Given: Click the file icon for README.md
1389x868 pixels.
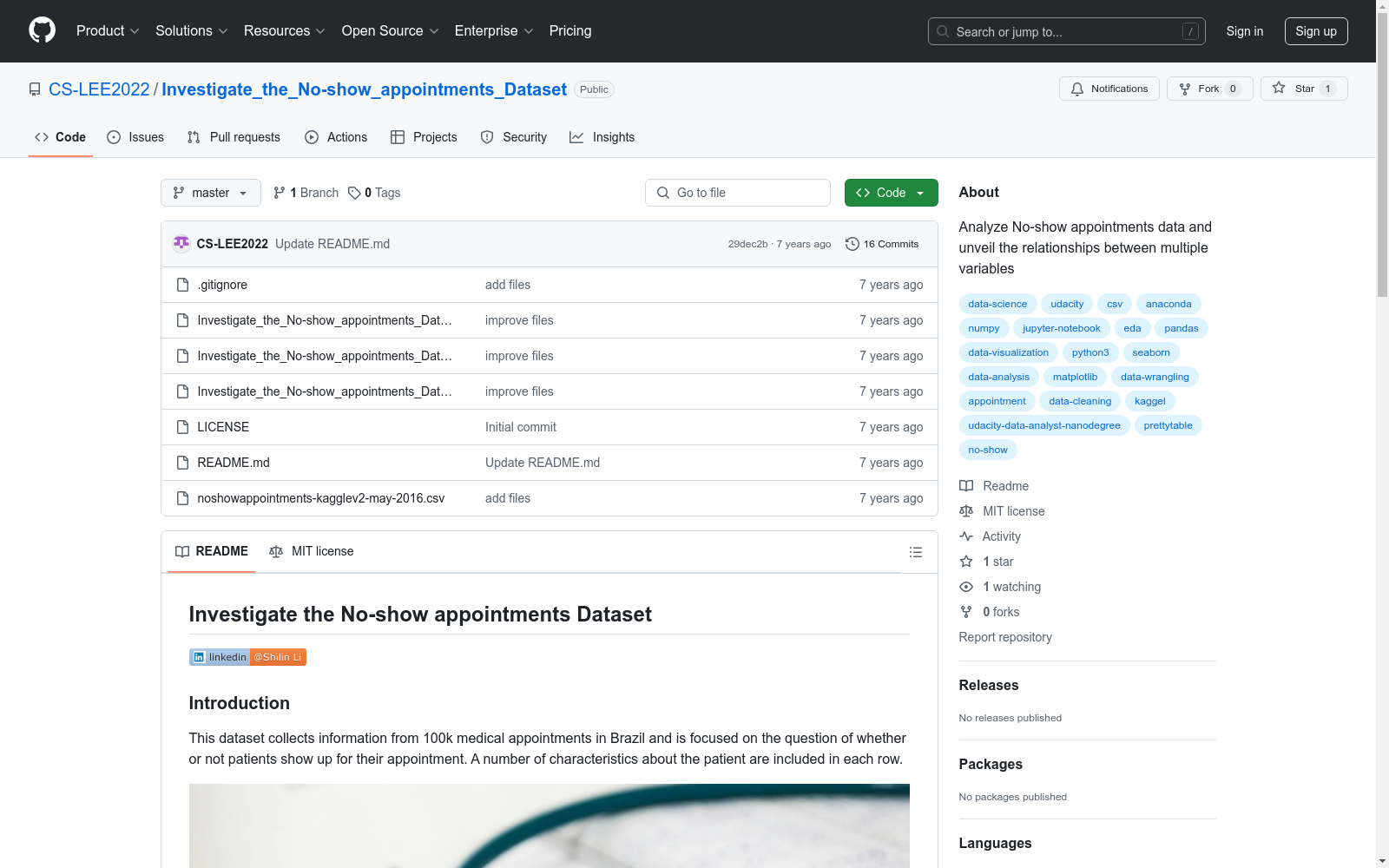Looking at the screenshot, I should pos(182,463).
